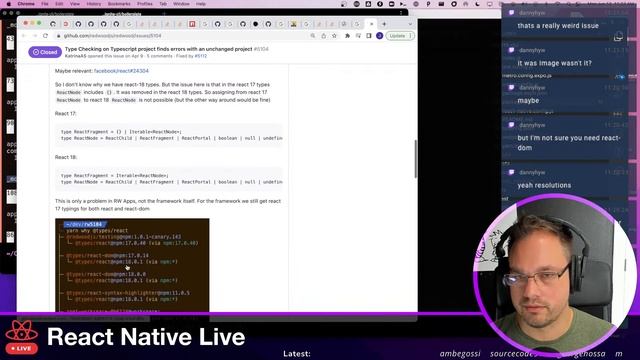Open a new Chrome tab with plus
Screen dimensions: 640x360
384,24
